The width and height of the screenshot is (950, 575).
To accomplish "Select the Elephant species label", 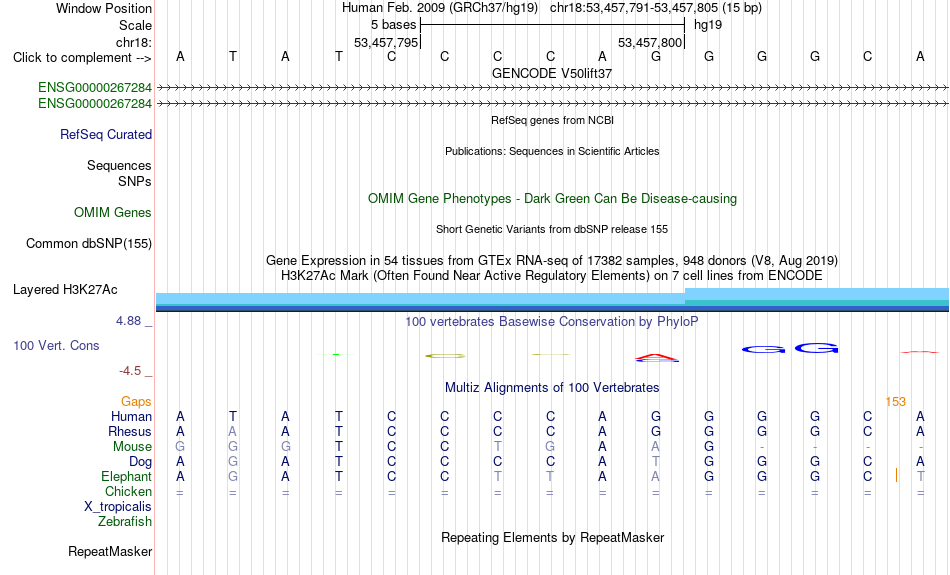I will click(x=126, y=477).
